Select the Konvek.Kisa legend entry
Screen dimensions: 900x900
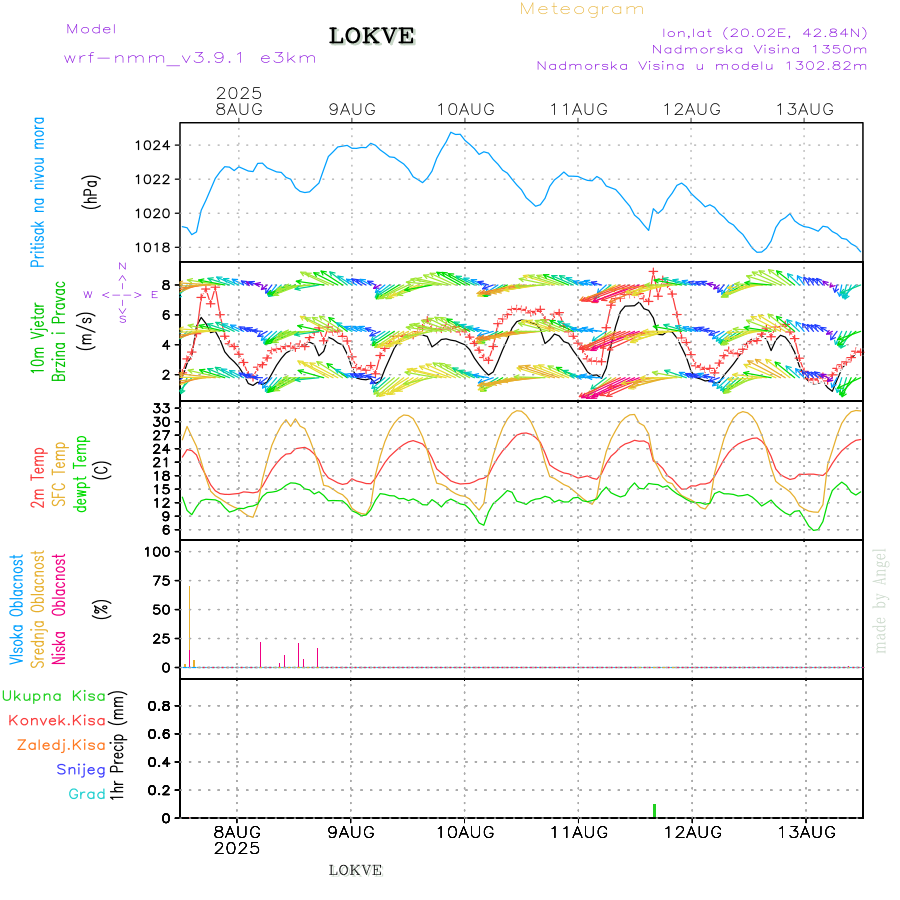coord(57,720)
